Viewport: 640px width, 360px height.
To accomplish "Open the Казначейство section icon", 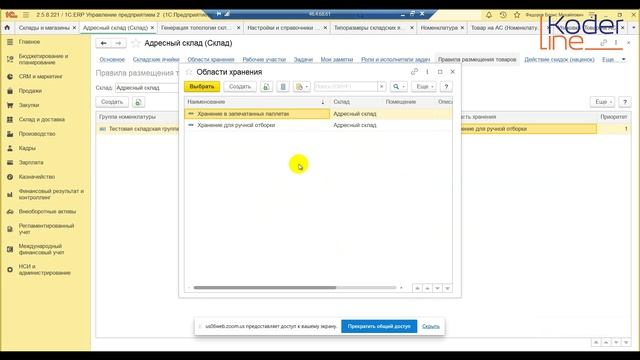I will click(10, 177).
